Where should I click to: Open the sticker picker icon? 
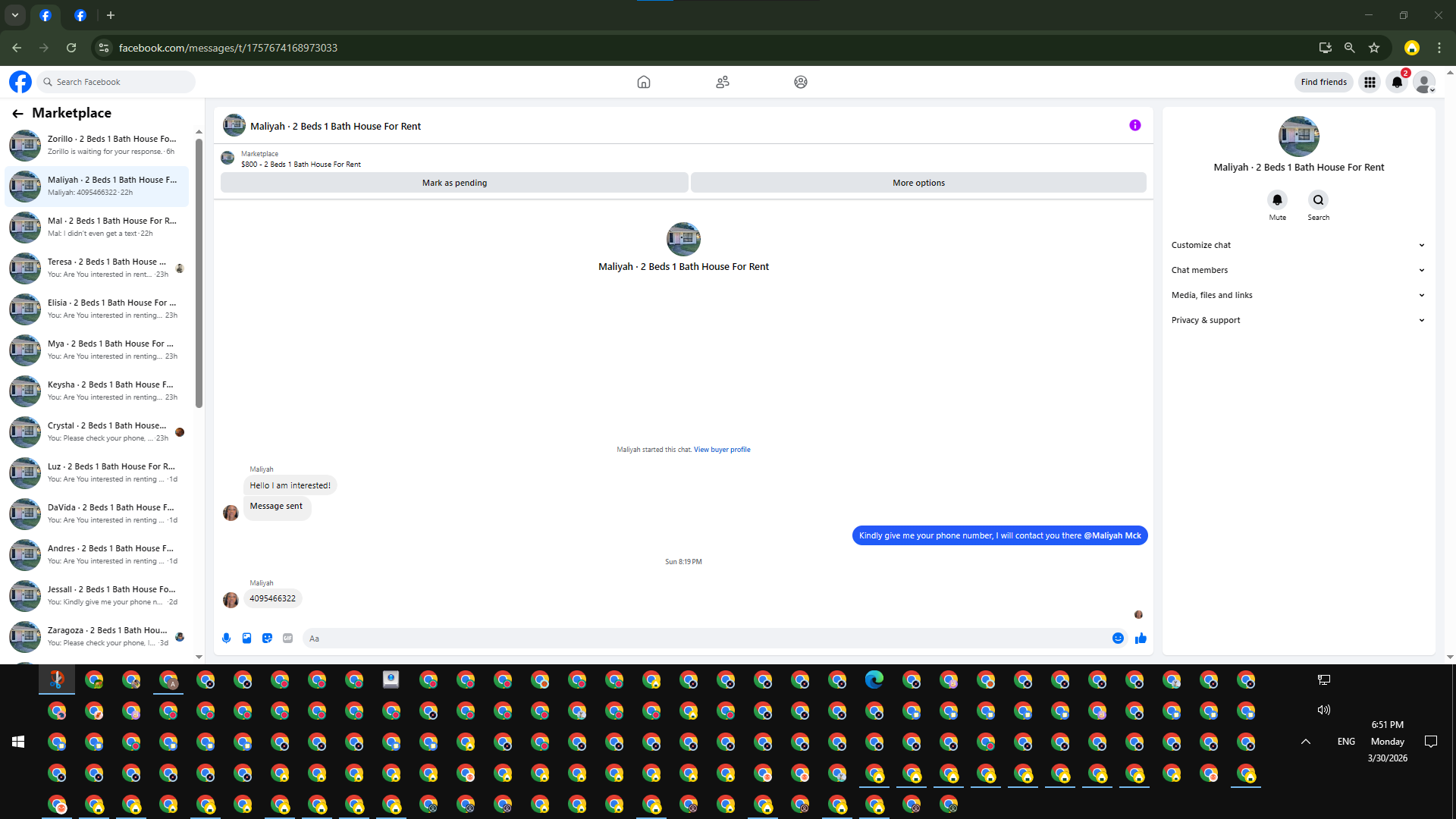click(267, 639)
